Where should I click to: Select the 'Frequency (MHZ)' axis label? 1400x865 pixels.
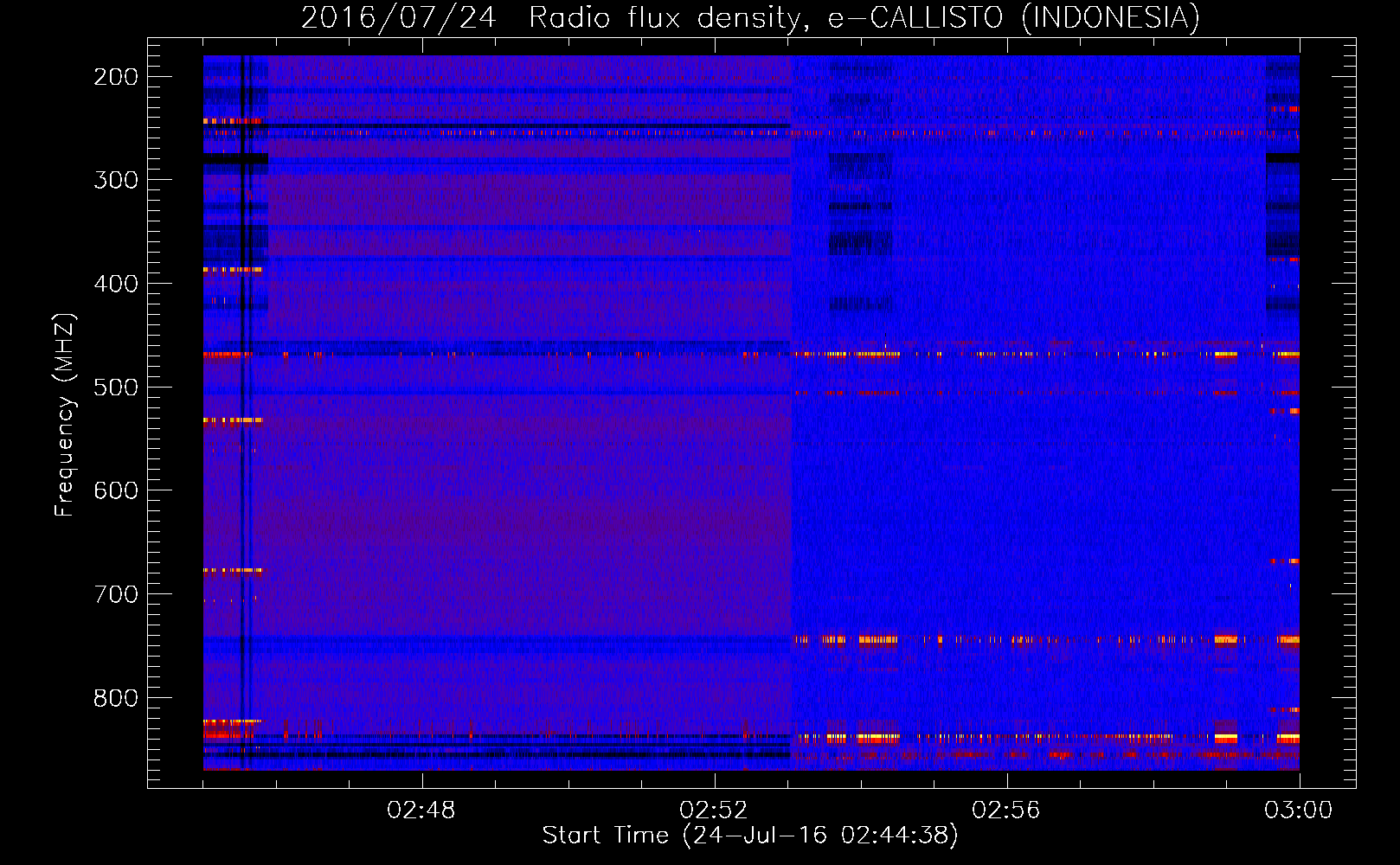[65, 414]
